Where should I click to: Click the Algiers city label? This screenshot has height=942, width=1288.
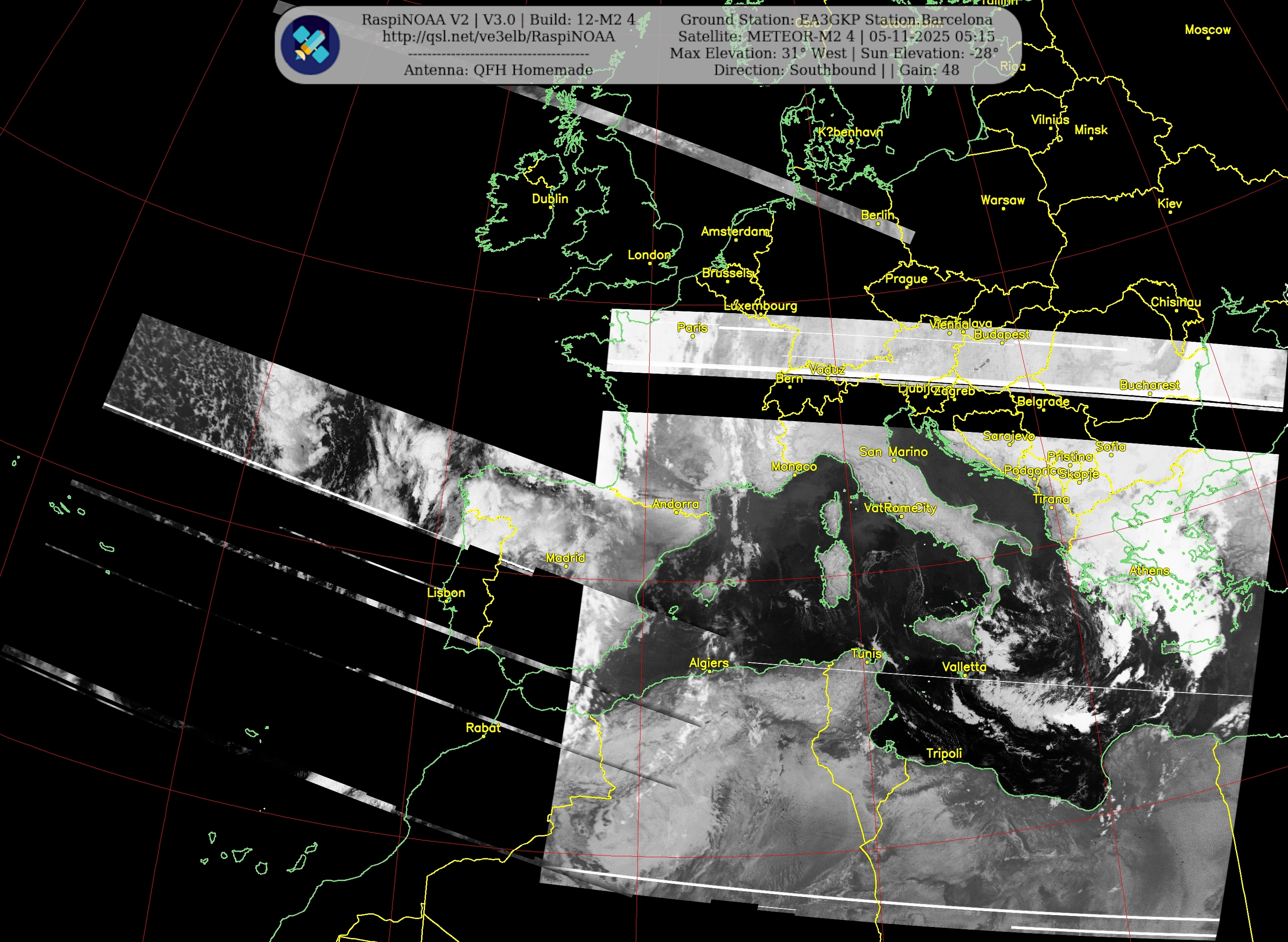[708, 662]
